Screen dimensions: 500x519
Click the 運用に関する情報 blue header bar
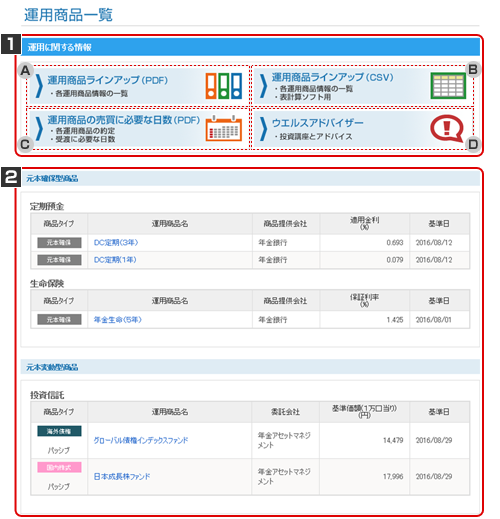251,47
